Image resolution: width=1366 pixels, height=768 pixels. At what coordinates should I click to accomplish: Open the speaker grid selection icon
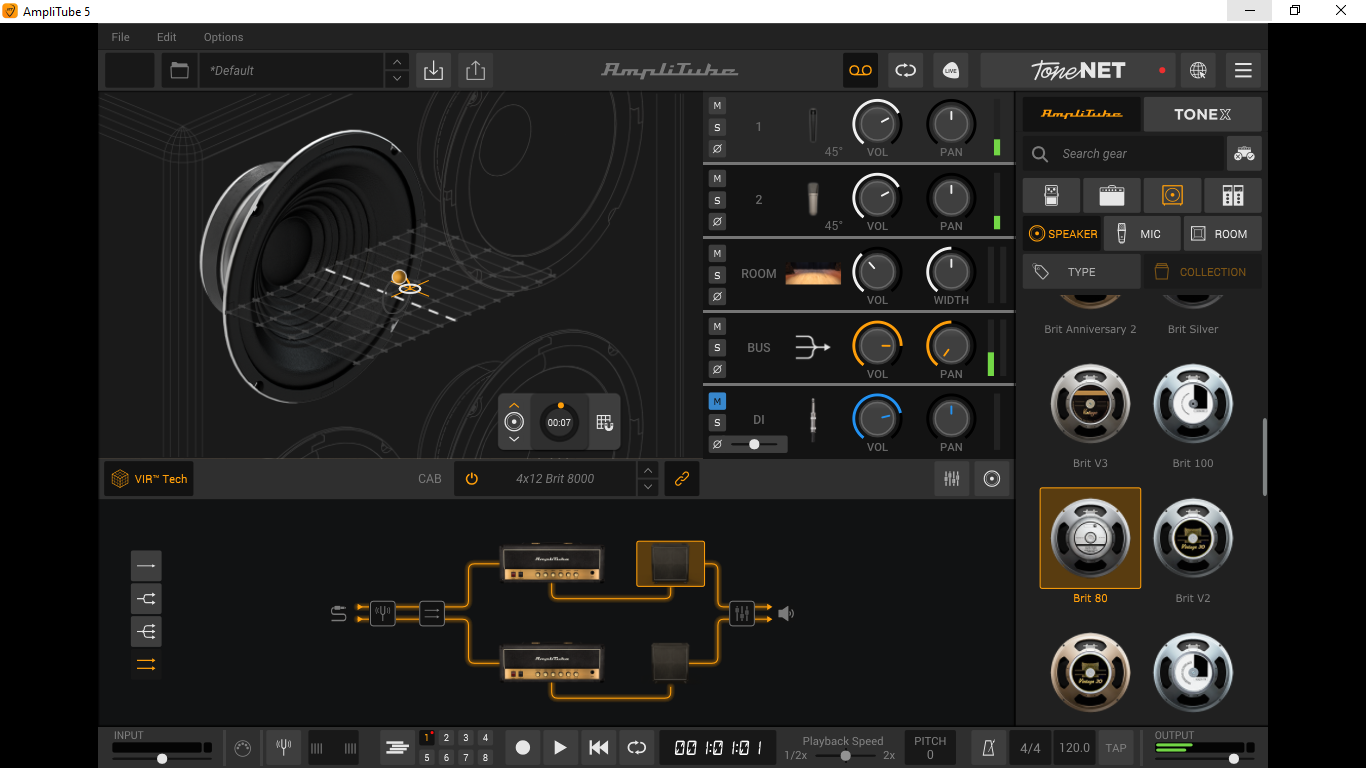click(604, 422)
